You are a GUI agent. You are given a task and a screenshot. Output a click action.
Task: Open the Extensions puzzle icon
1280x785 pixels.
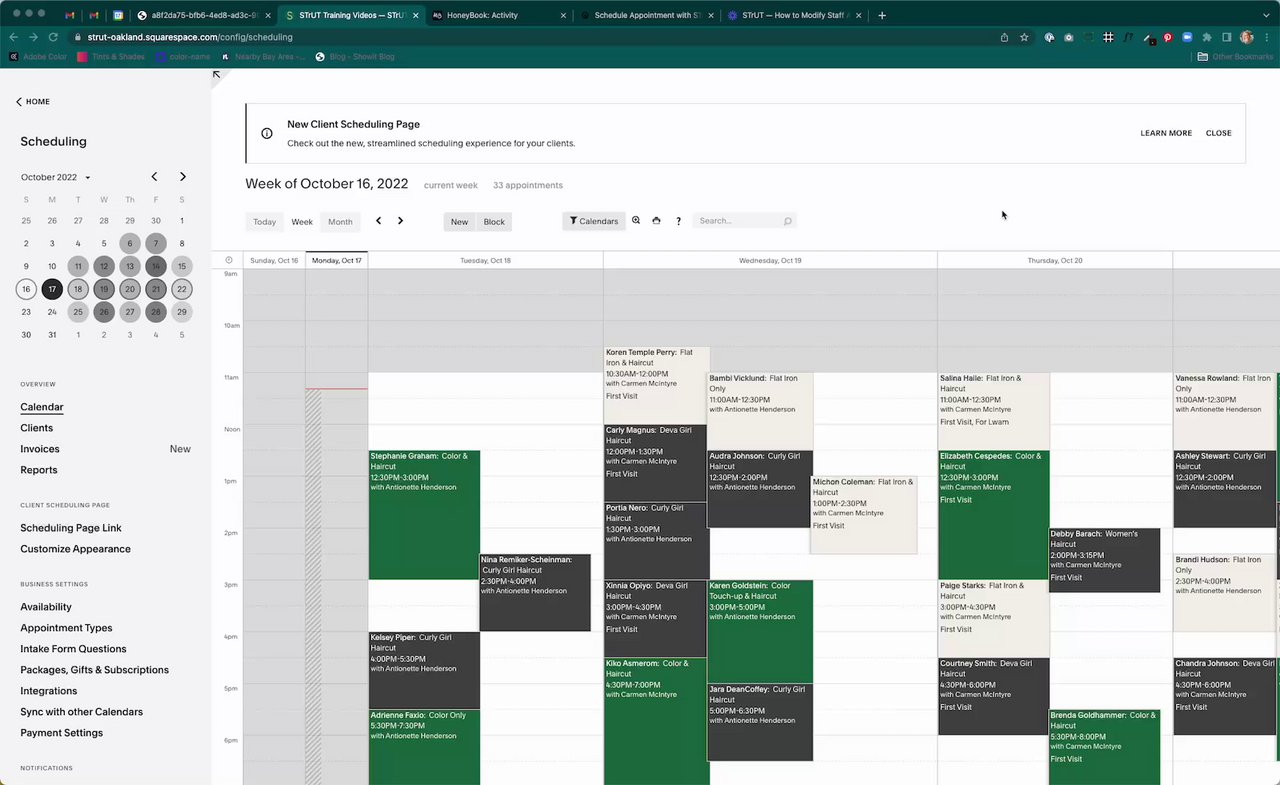click(1207, 37)
